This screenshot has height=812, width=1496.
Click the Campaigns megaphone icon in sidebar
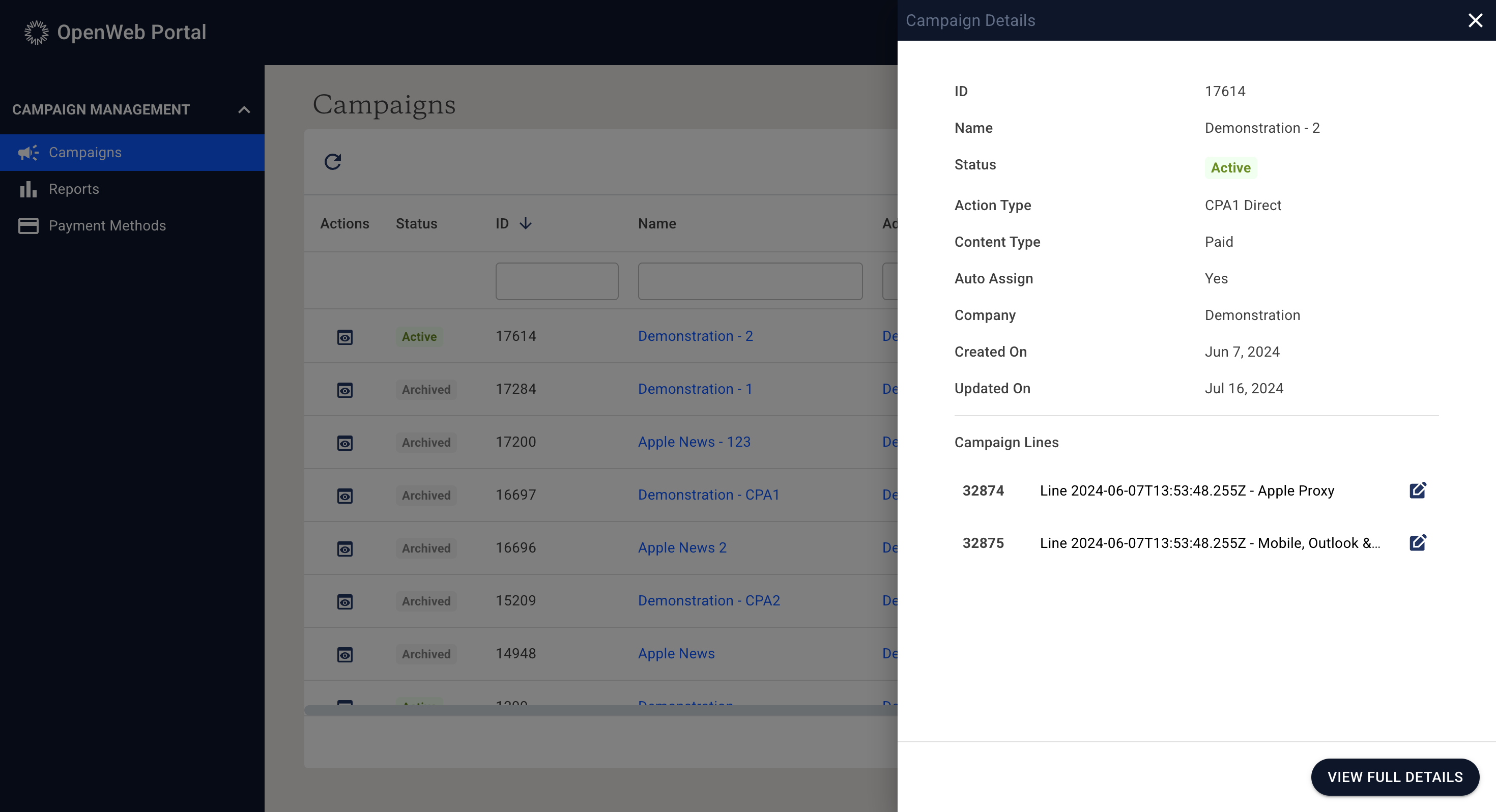point(28,152)
